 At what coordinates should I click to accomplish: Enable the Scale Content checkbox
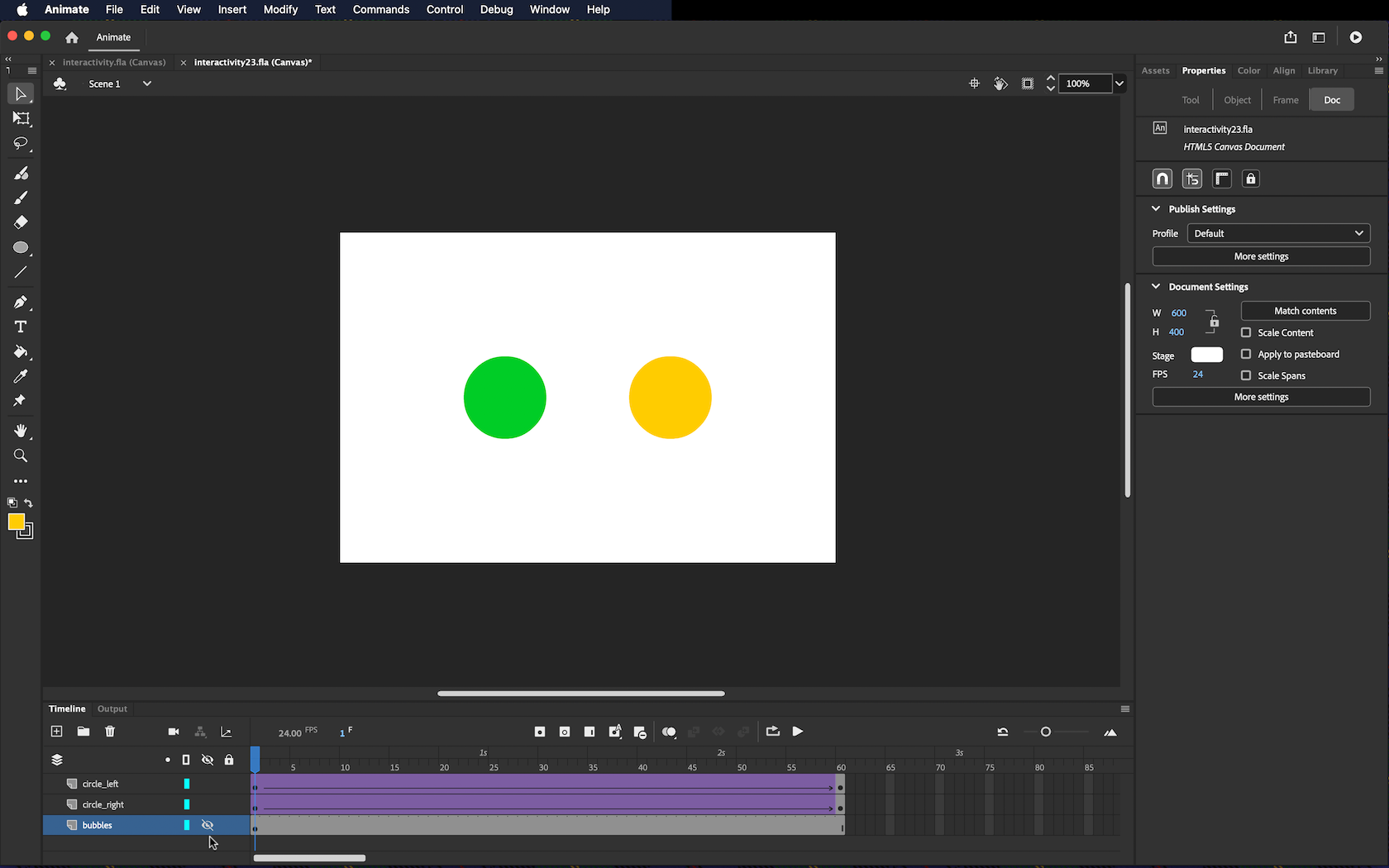1246,332
